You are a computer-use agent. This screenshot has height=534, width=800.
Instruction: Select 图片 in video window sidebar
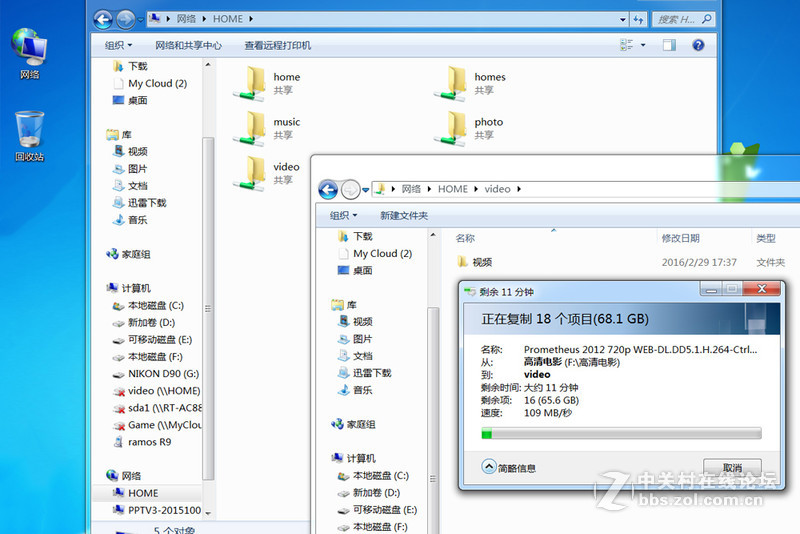pos(355,339)
